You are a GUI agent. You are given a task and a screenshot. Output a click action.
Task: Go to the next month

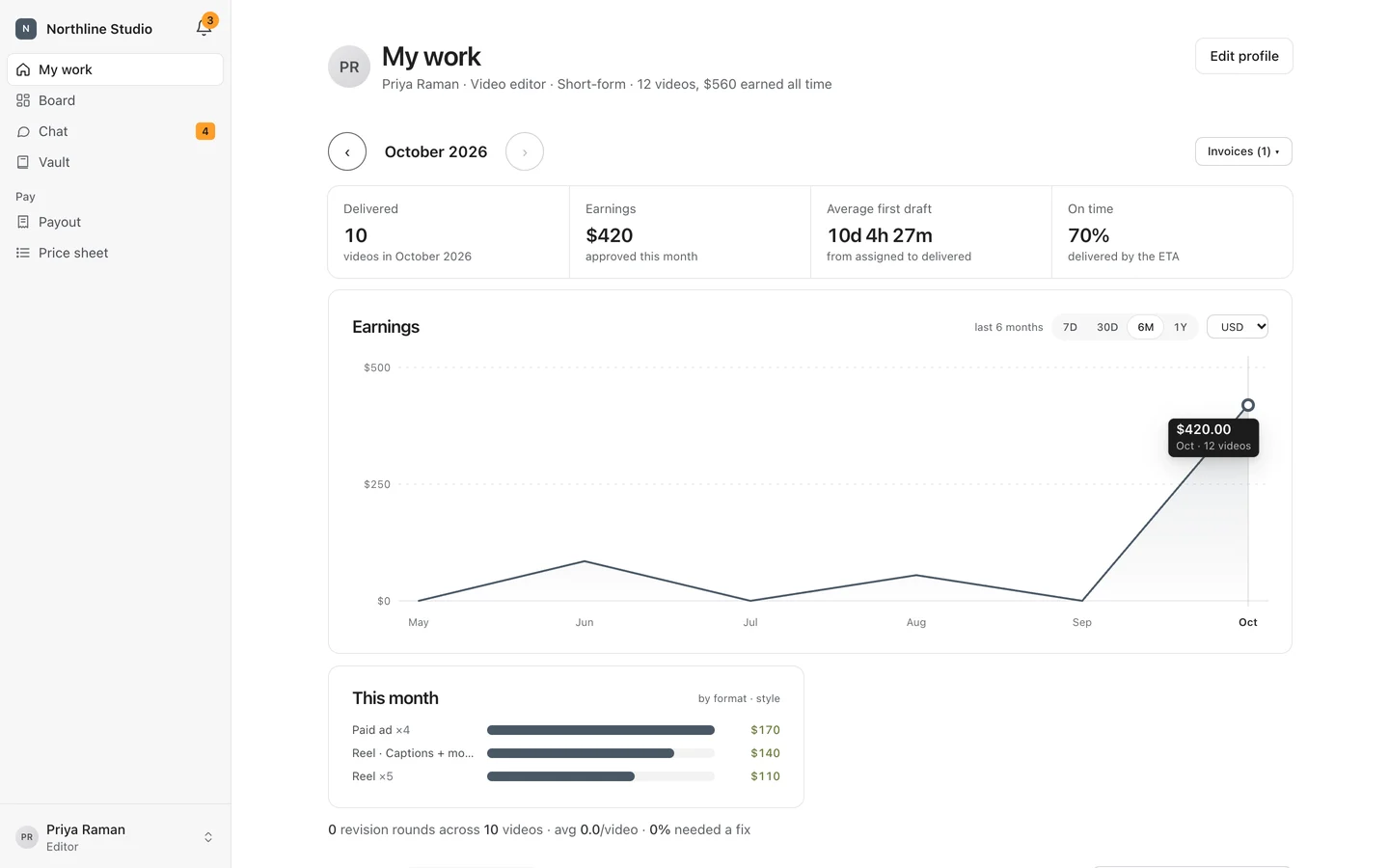point(525,151)
